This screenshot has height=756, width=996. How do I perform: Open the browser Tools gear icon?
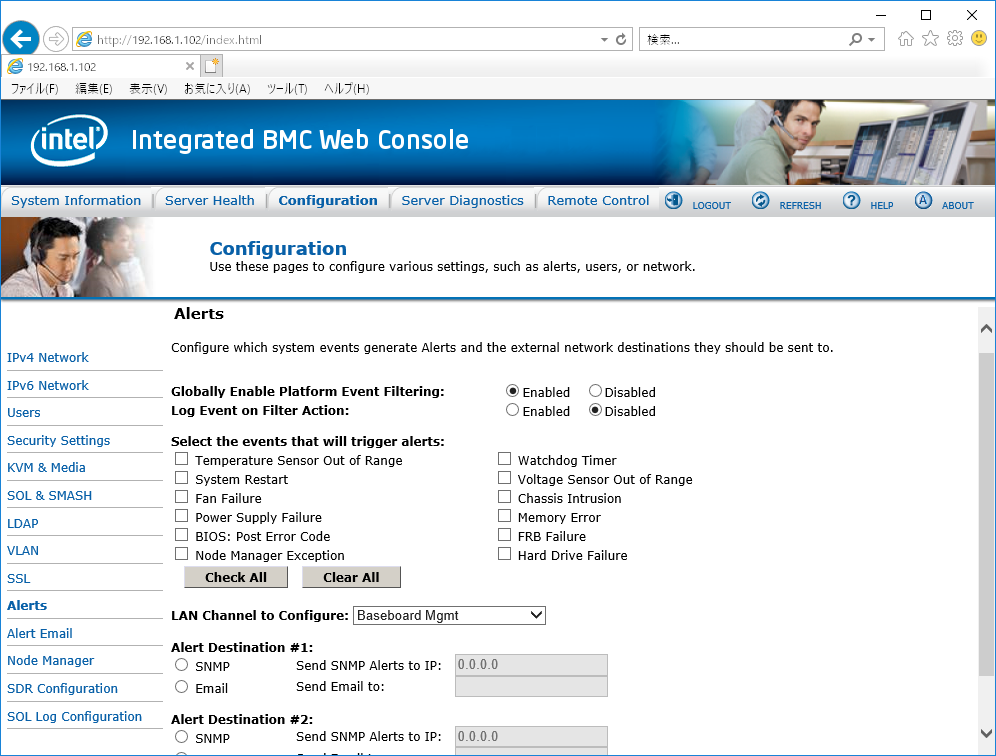coord(955,39)
